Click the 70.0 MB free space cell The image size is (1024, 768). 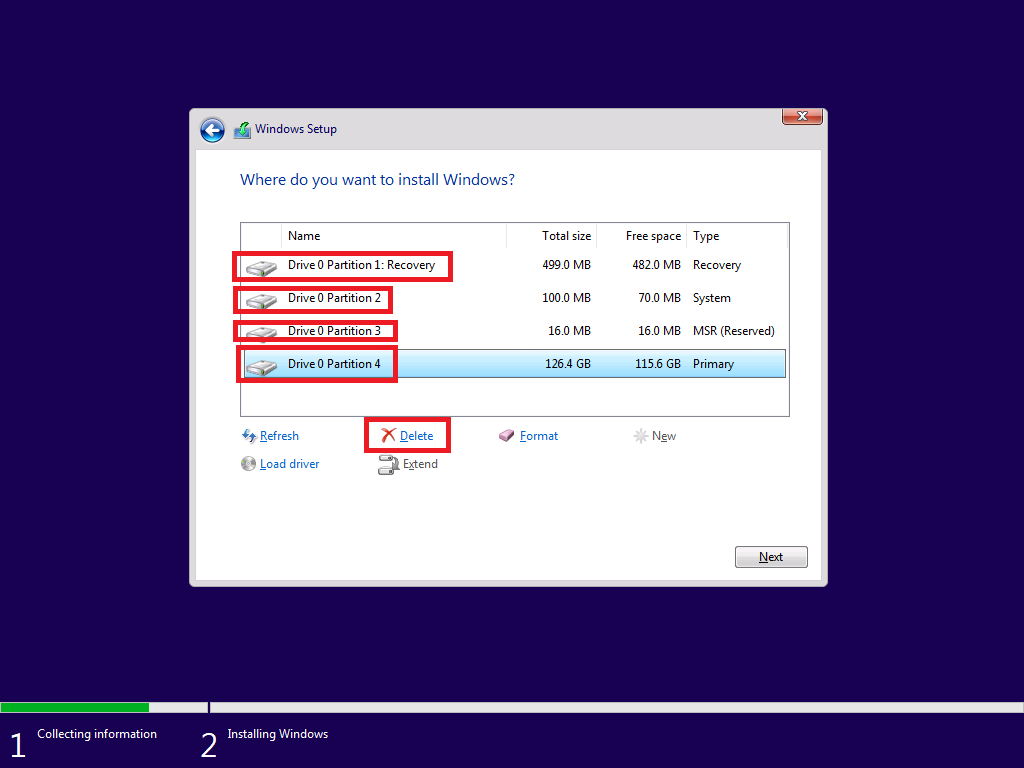[x=660, y=298]
